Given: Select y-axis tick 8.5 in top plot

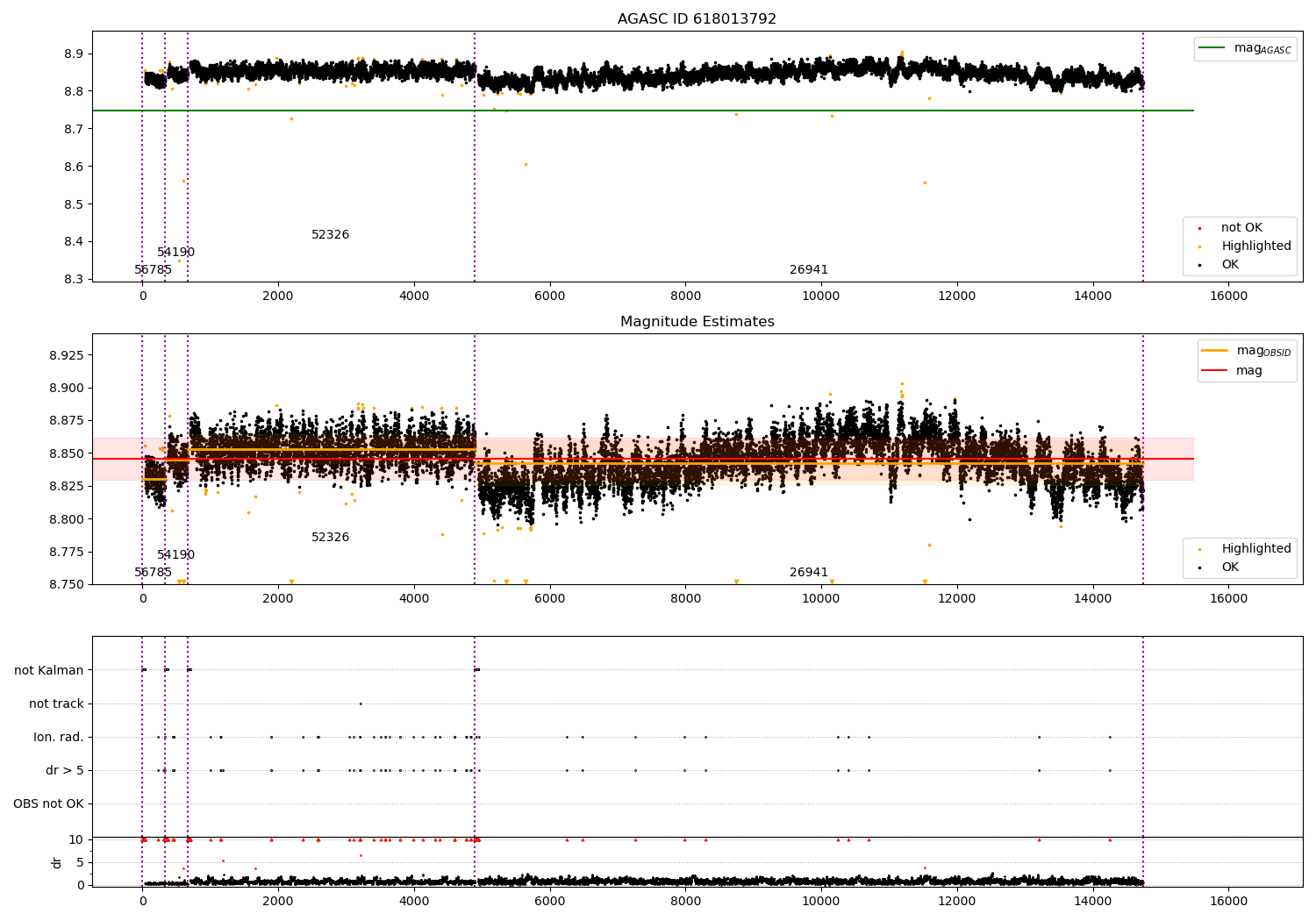Looking at the screenshot, I should tap(75, 205).
